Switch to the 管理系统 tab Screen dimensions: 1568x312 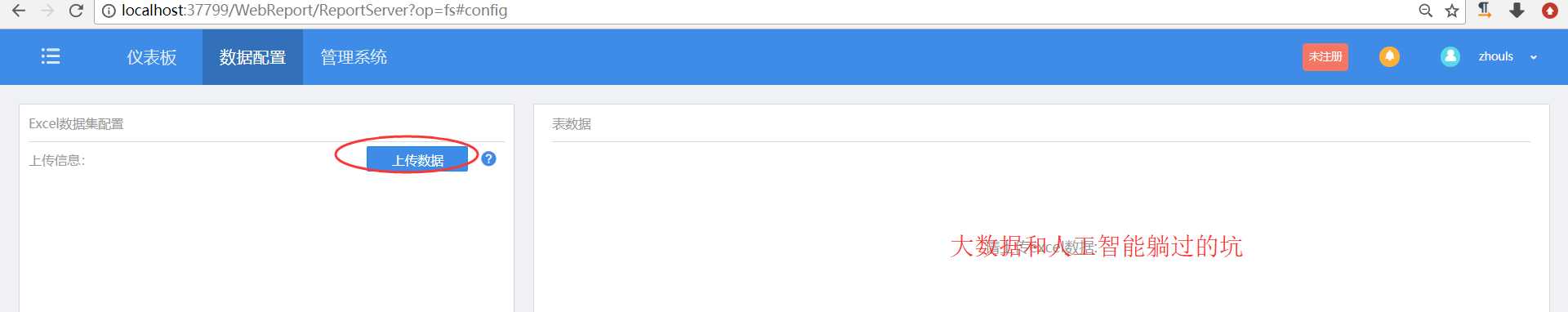354,57
